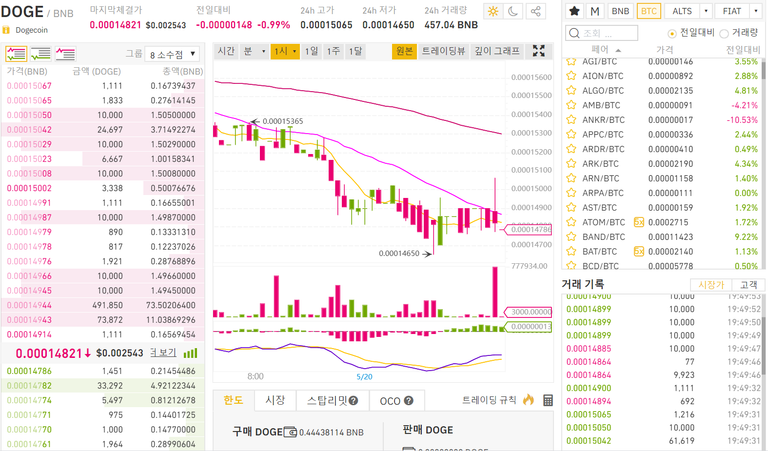Switch to the 시장 order tab
Screen dimensions: 768x451
275,401
